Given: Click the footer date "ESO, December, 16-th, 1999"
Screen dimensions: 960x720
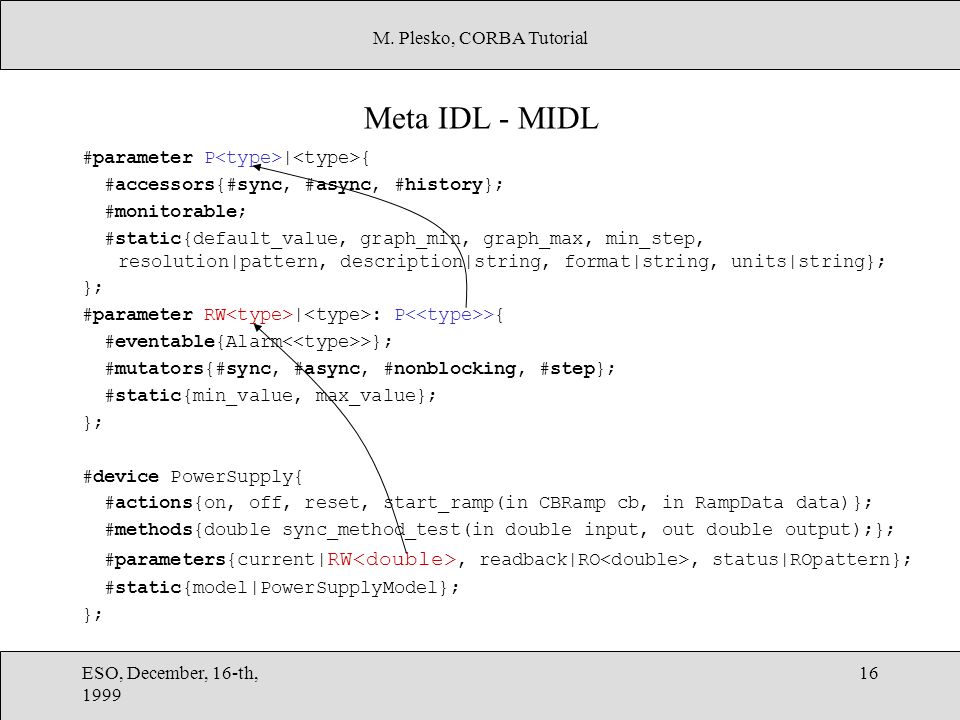Looking at the screenshot, I should pos(170,684).
